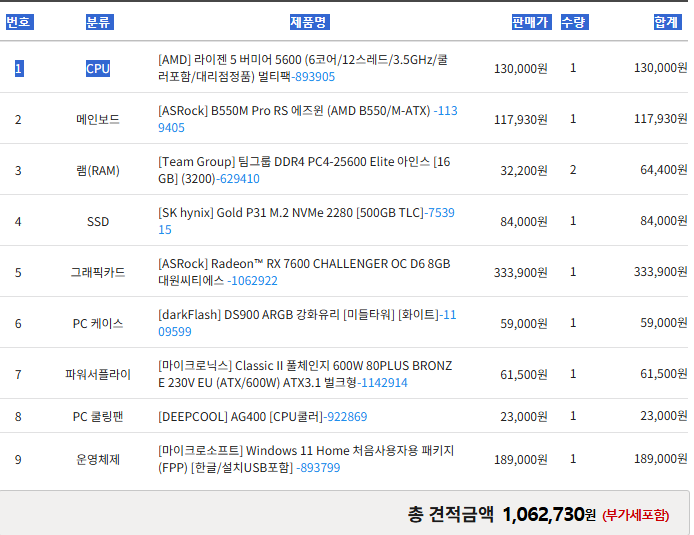Click the 파워서플라이 category cell
The width and height of the screenshot is (694, 535).
tap(98, 374)
